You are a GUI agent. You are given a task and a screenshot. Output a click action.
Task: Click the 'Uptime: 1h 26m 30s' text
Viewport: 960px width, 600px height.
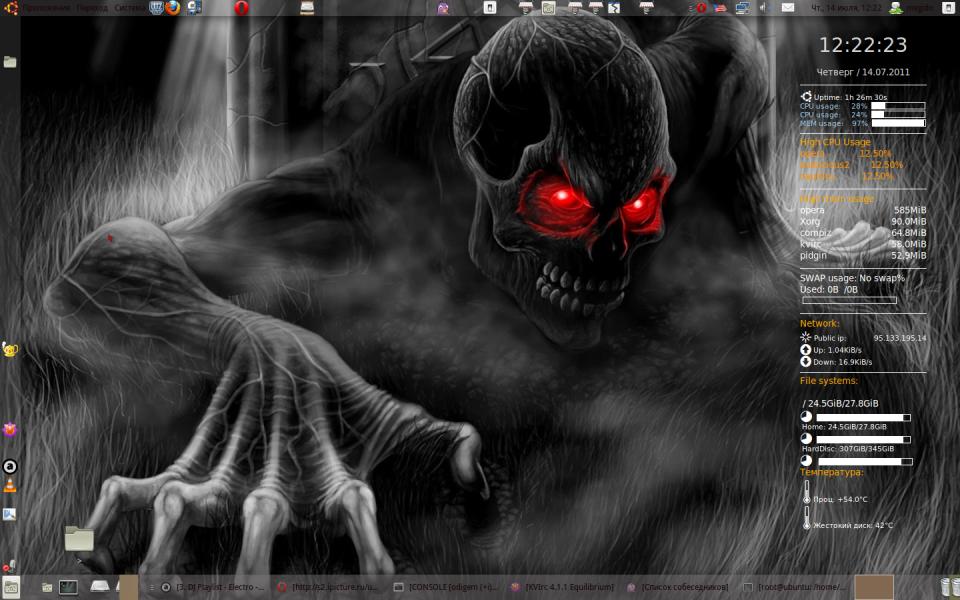click(x=850, y=97)
